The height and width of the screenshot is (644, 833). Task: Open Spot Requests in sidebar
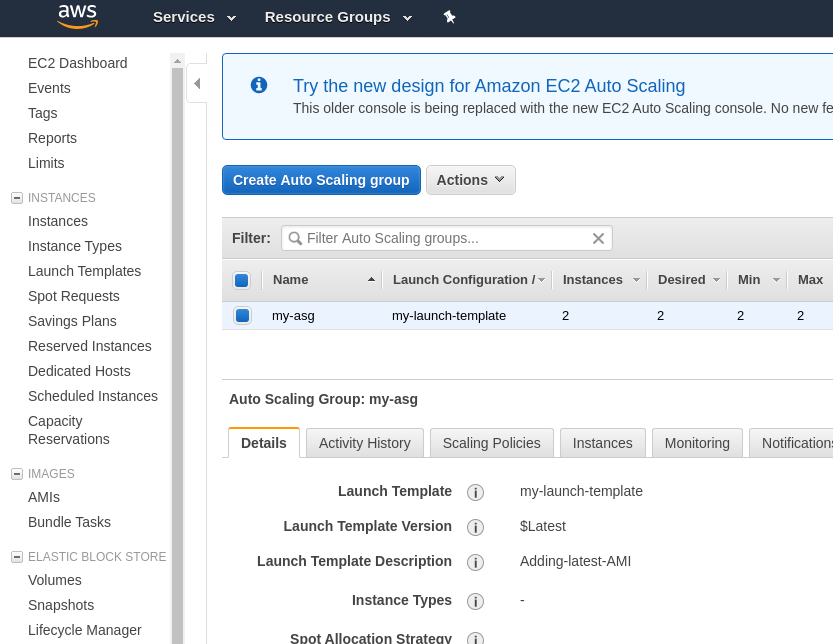(74, 296)
